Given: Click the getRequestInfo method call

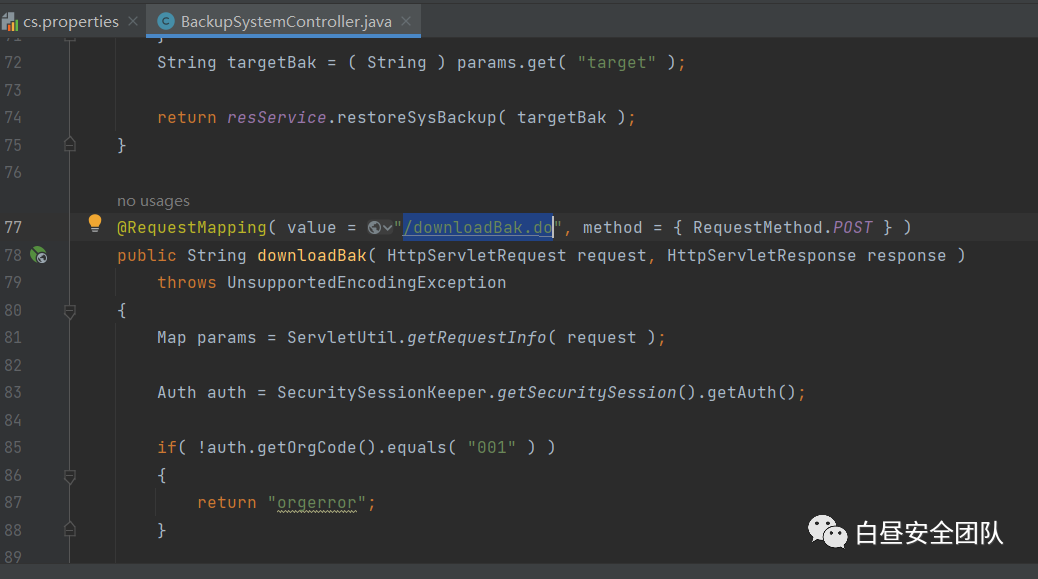Looking at the screenshot, I should click(476, 337).
